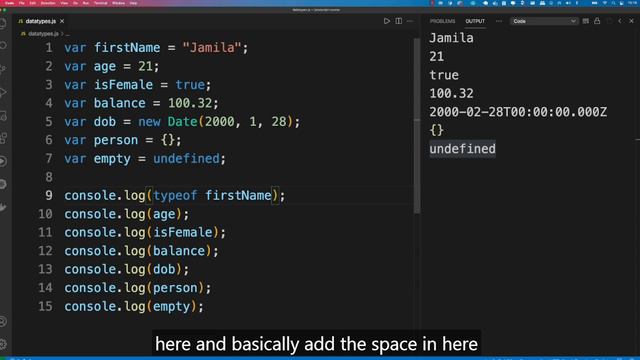Image resolution: width=640 pixels, height=360 pixels.
Task: Open Accounts menu in activity bar
Action: [3, 321]
